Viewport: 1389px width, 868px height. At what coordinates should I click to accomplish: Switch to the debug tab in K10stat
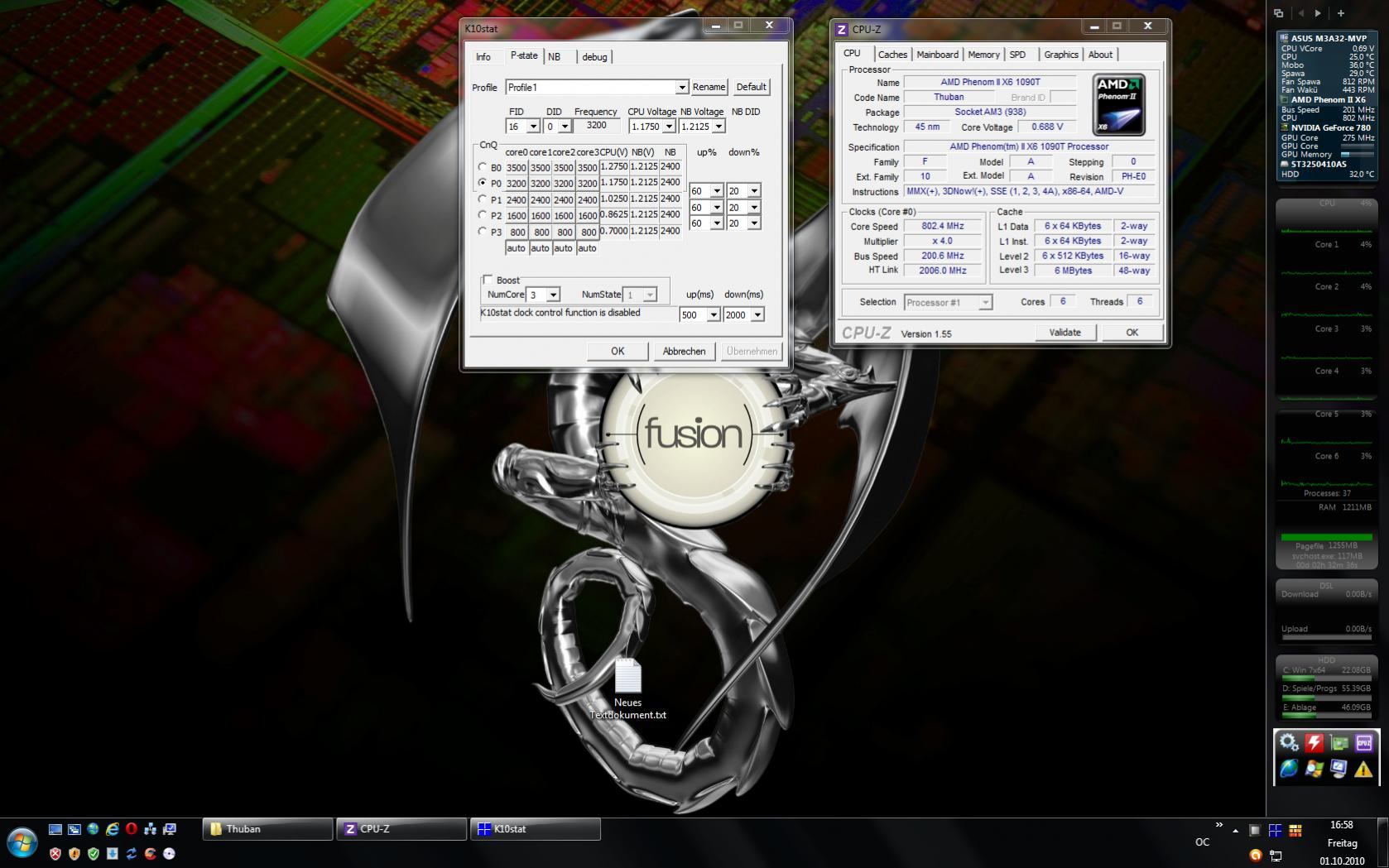click(x=594, y=57)
